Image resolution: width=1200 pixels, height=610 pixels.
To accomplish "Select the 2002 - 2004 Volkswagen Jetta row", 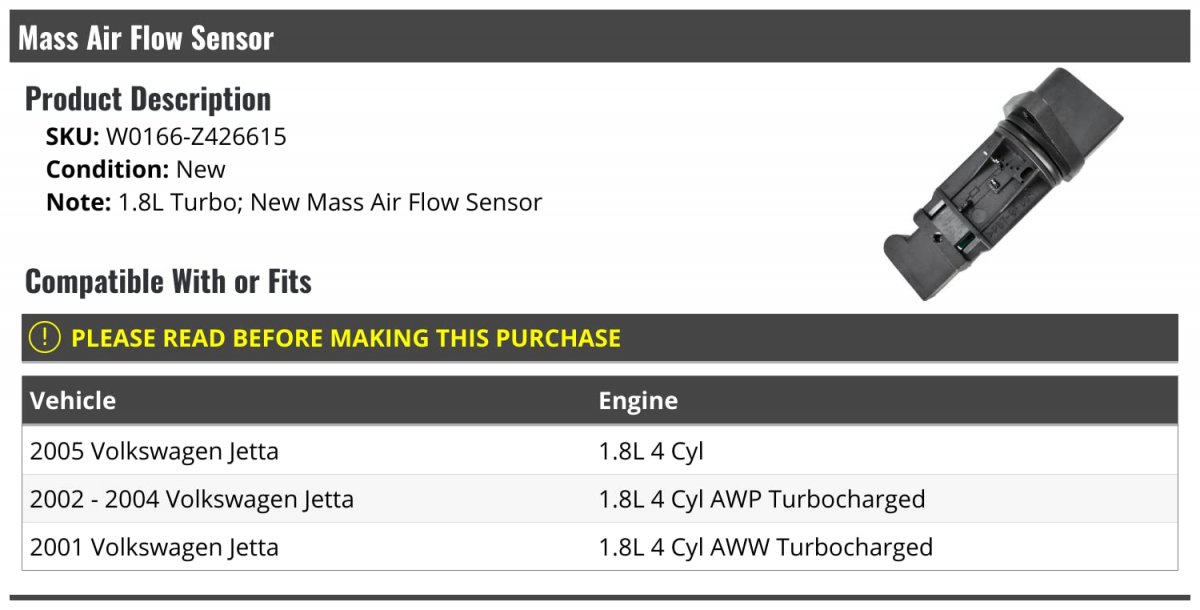I will coord(600,499).
